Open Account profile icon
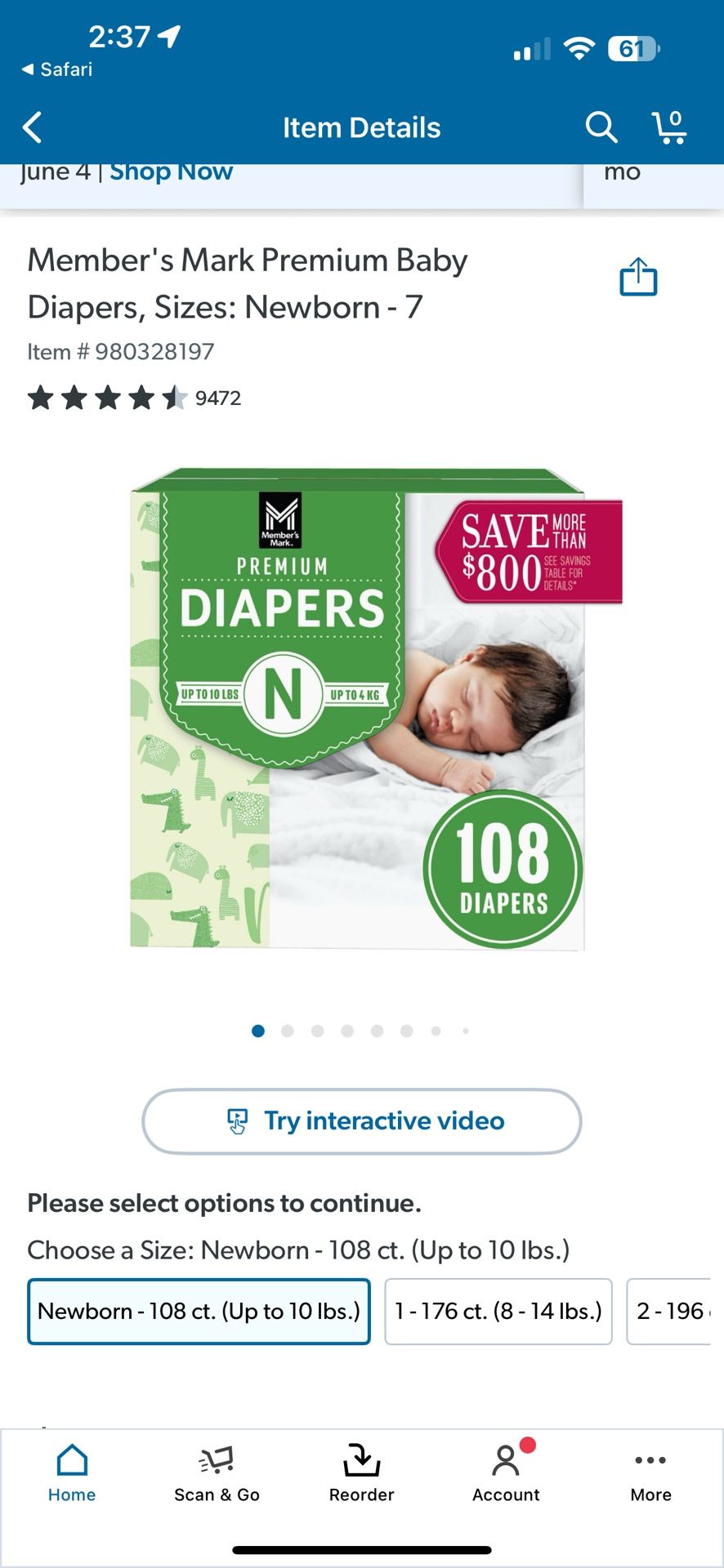 coord(506,1473)
